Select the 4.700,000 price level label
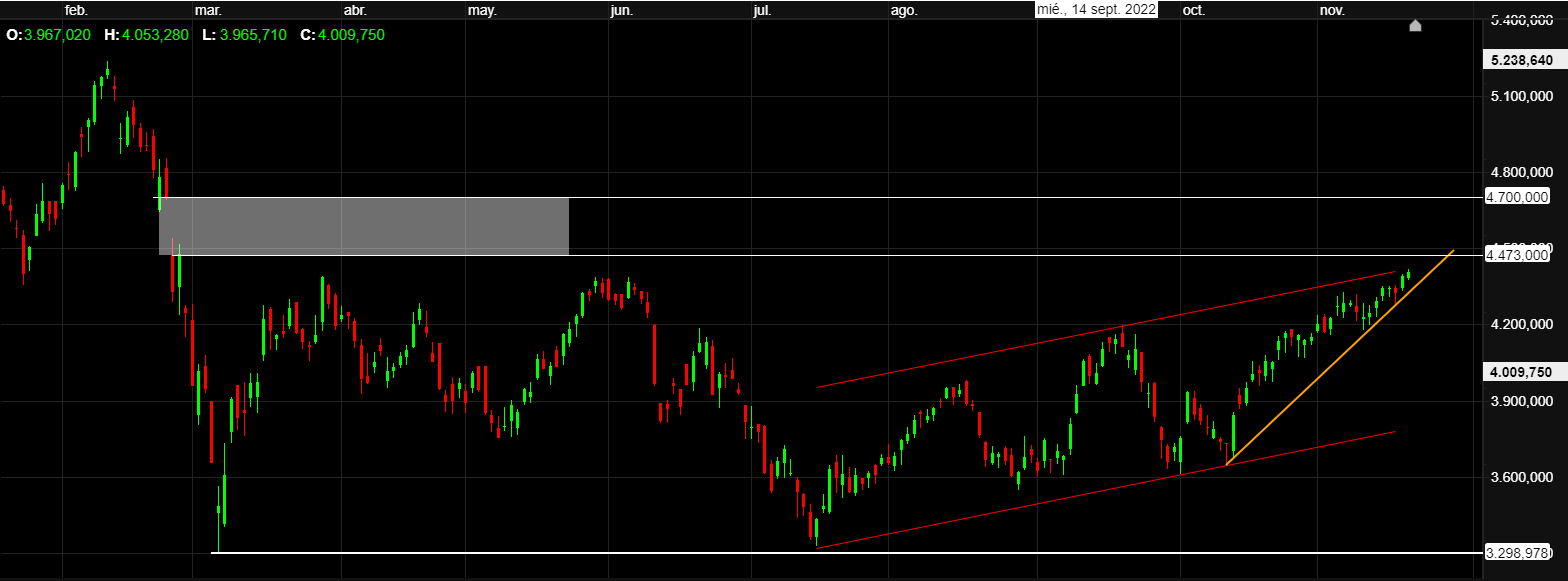 (x=1518, y=197)
